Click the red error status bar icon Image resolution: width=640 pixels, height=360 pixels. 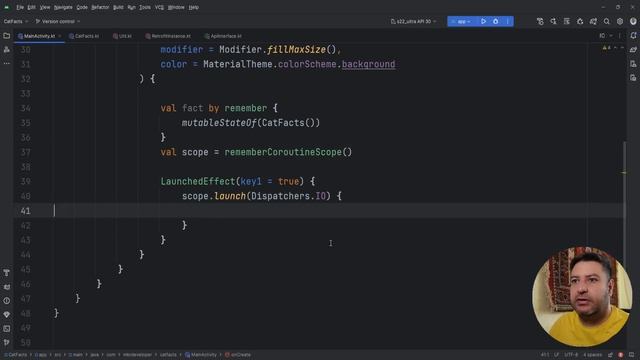[x=620, y=355]
